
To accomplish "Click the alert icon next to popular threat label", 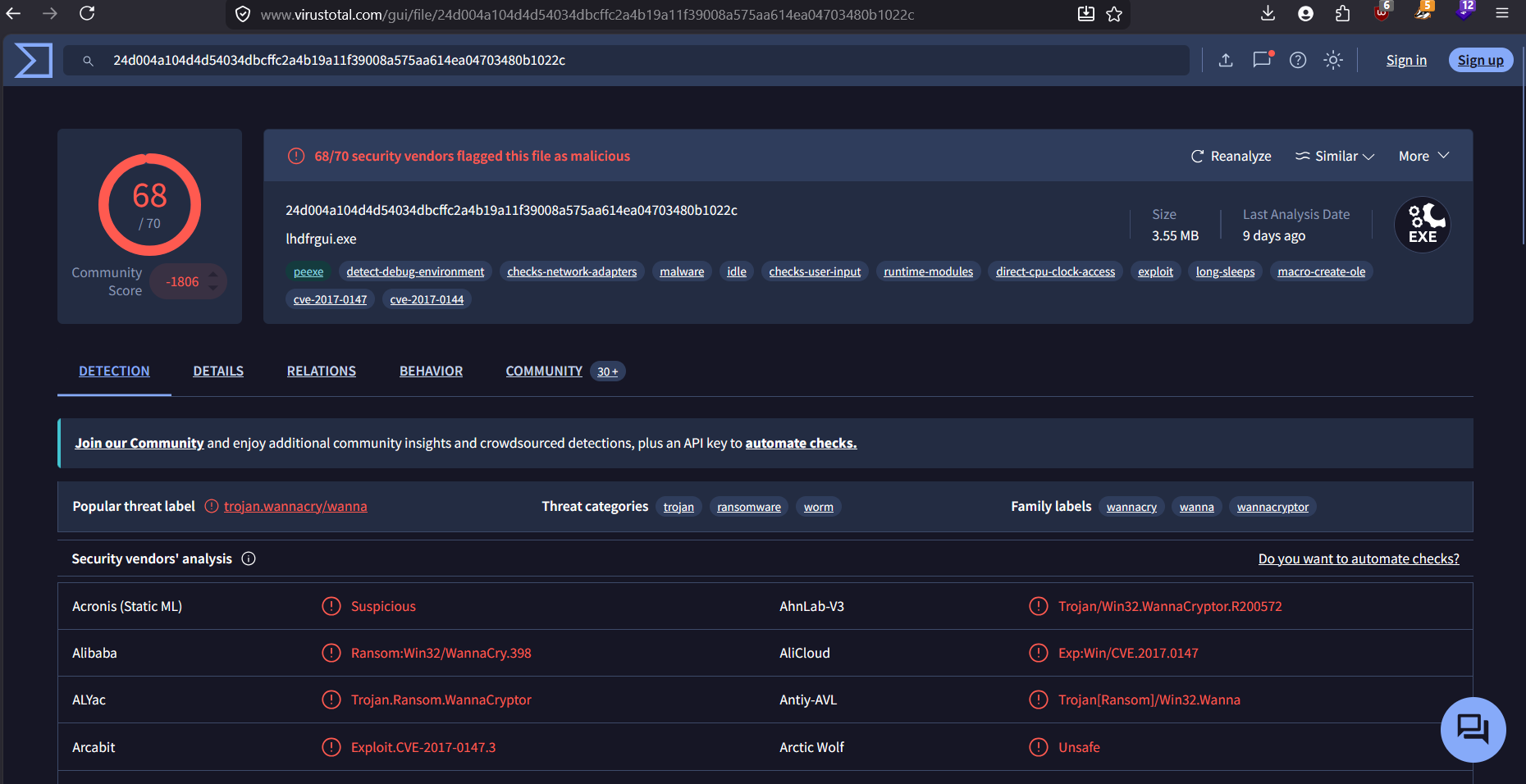I will click(211, 506).
